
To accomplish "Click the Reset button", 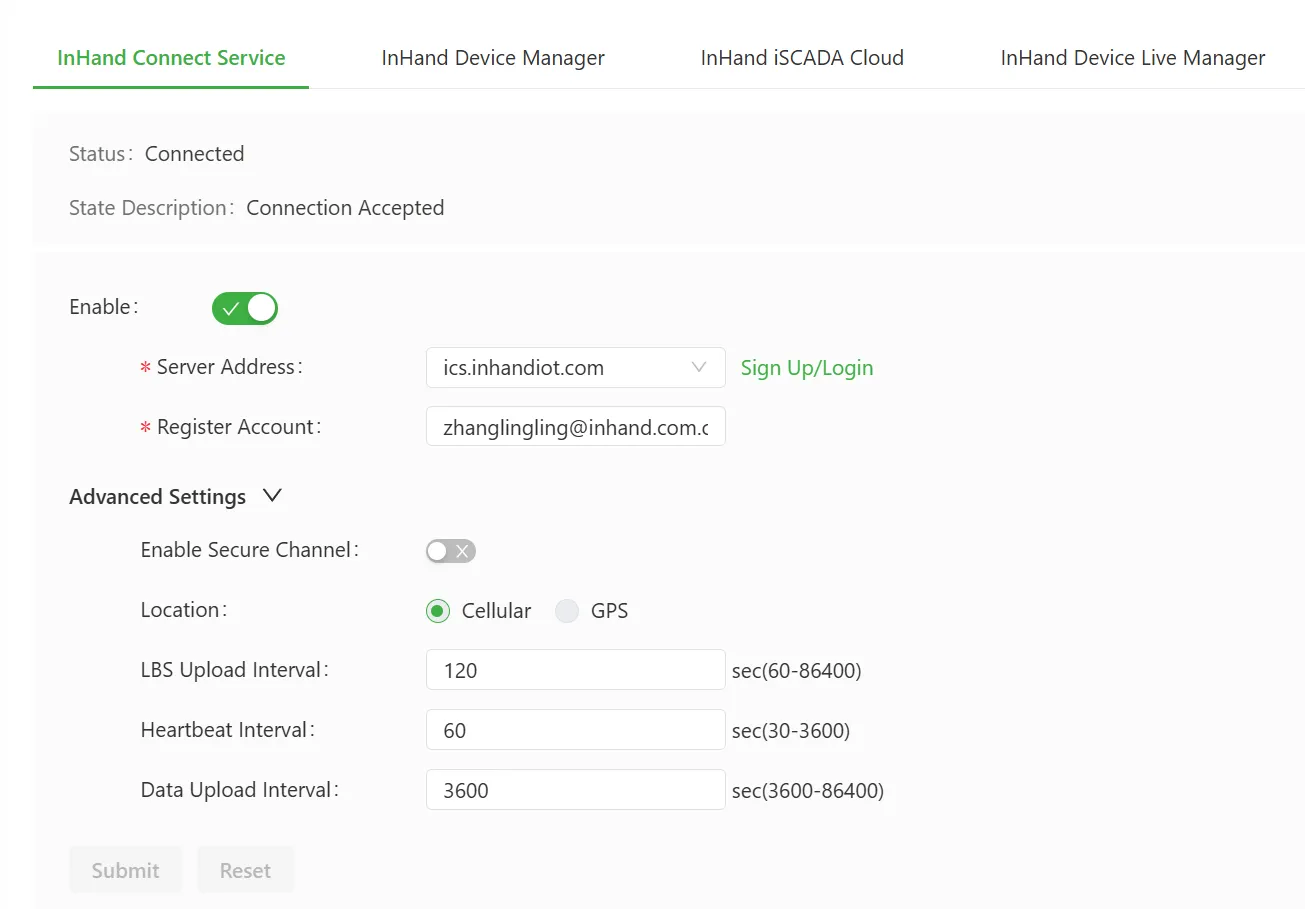I will click(246, 870).
